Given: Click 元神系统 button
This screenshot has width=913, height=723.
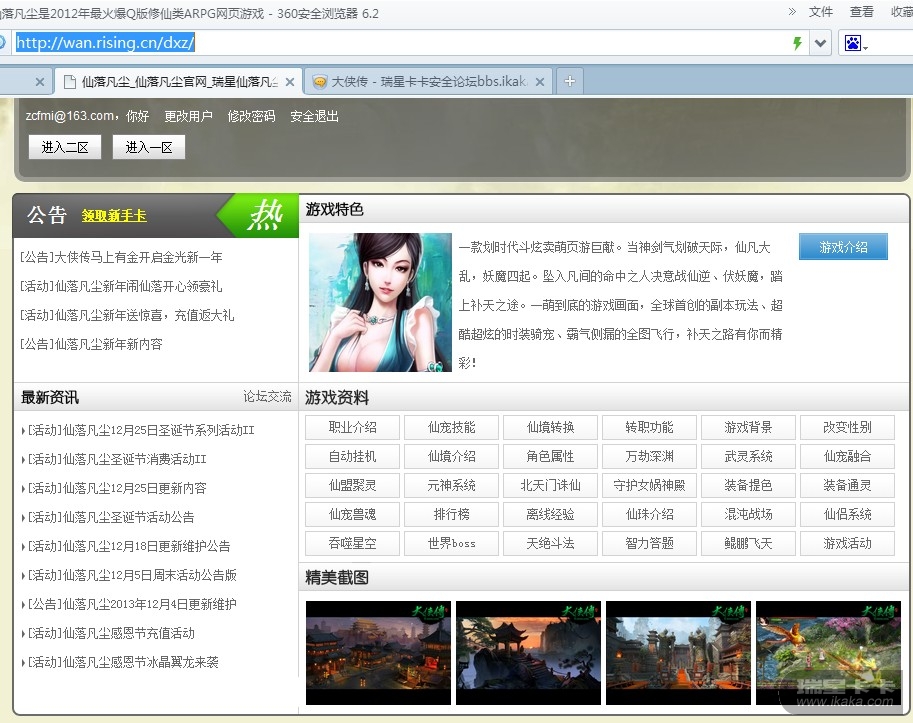Looking at the screenshot, I should click(451, 485).
